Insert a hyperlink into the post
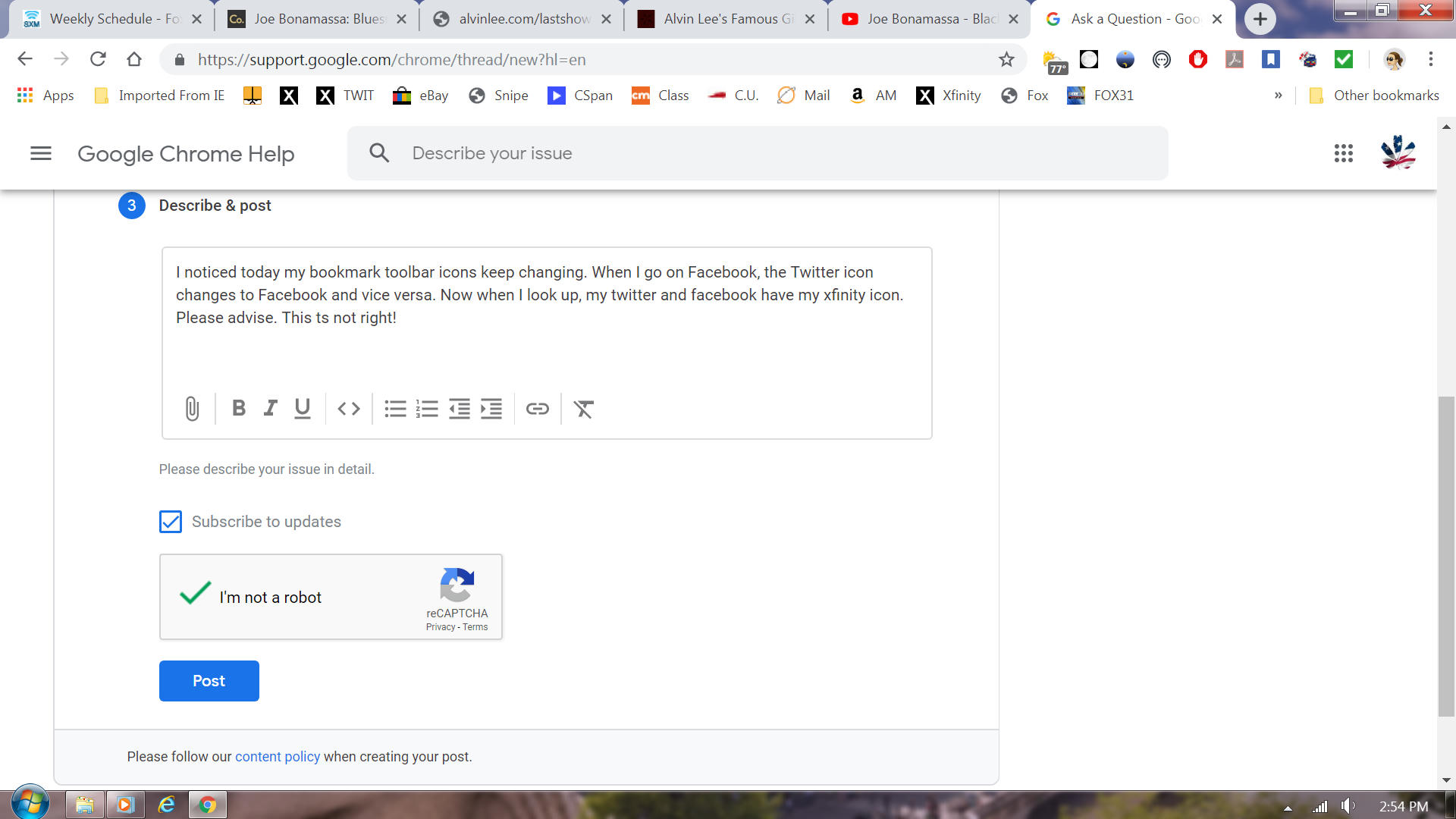1456x819 pixels. click(538, 409)
